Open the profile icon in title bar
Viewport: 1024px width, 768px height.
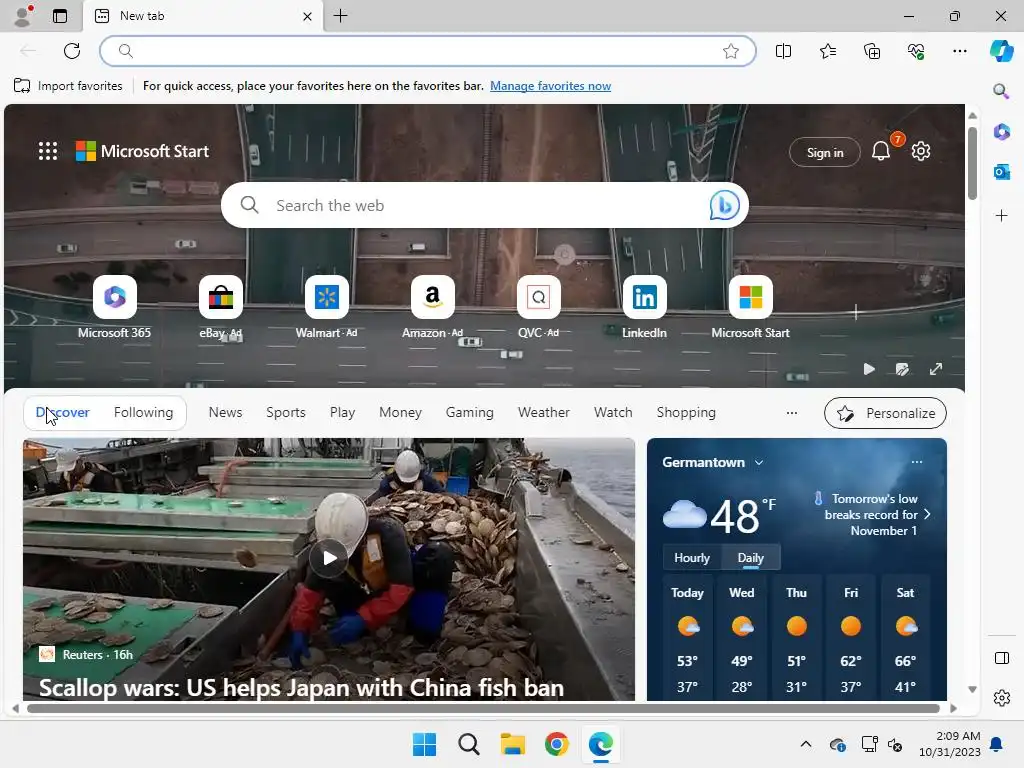(23, 16)
